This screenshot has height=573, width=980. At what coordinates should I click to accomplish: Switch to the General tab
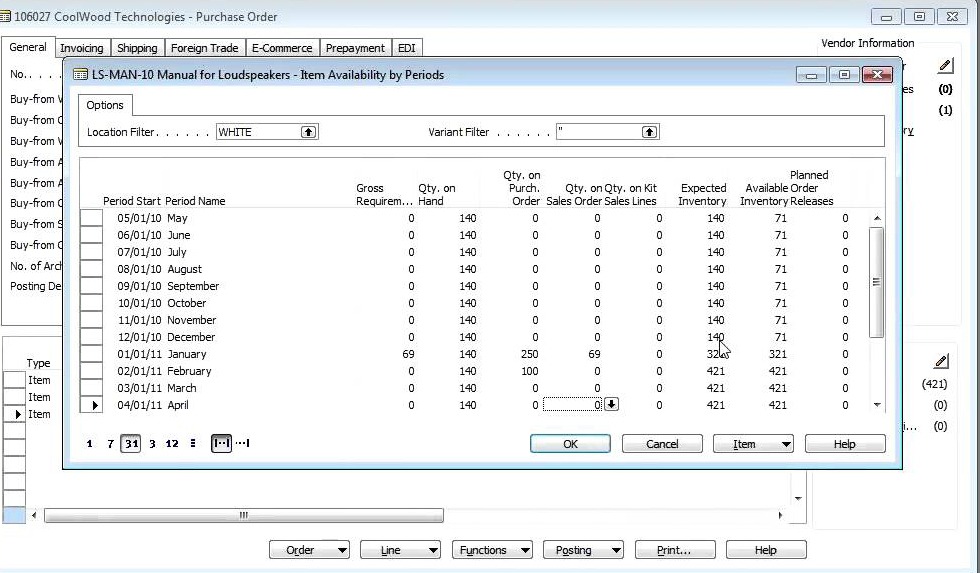(28, 47)
